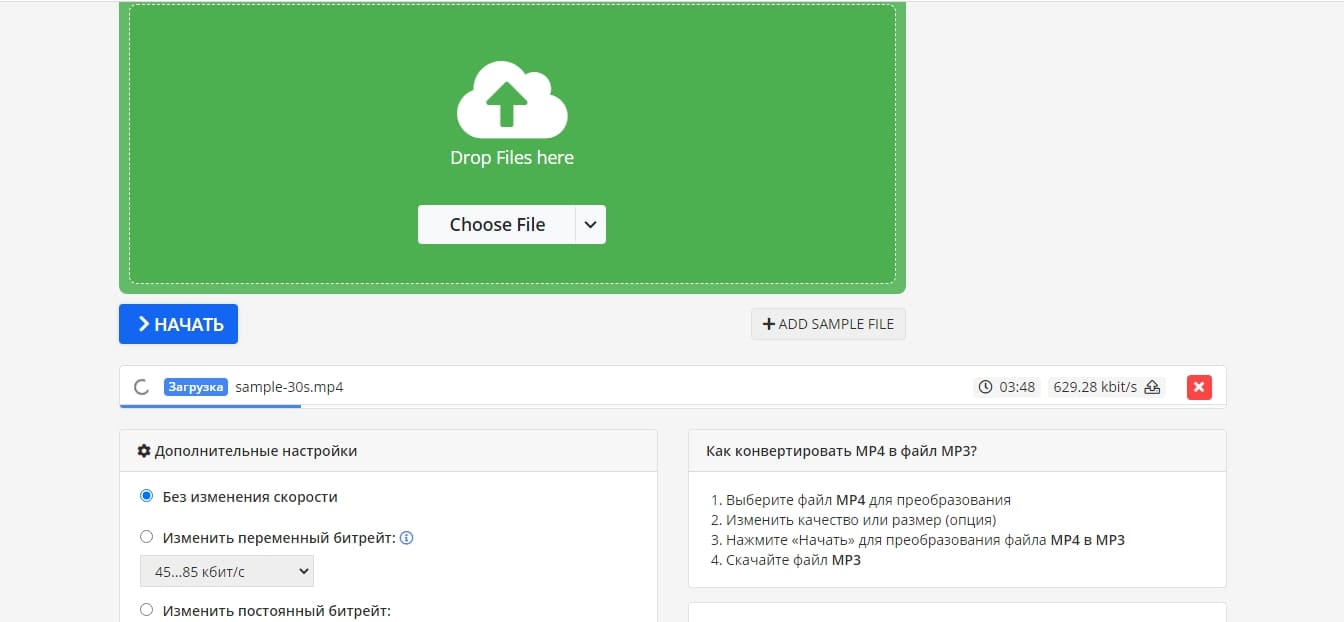The image size is (1344, 622).
Task: Click the arrow icon on the НАЧАТЬ button
Action: tap(144, 324)
